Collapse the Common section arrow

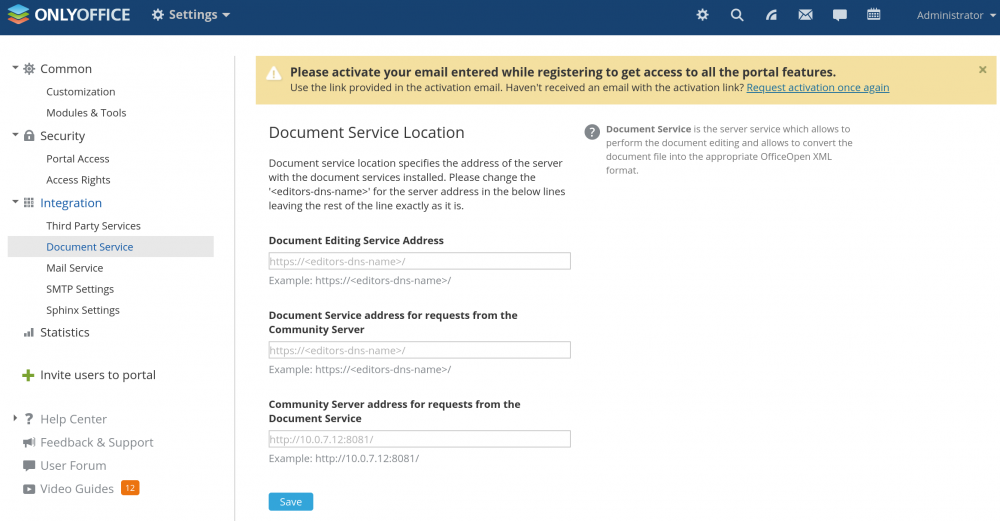pyautogui.click(x=15, y=67)
